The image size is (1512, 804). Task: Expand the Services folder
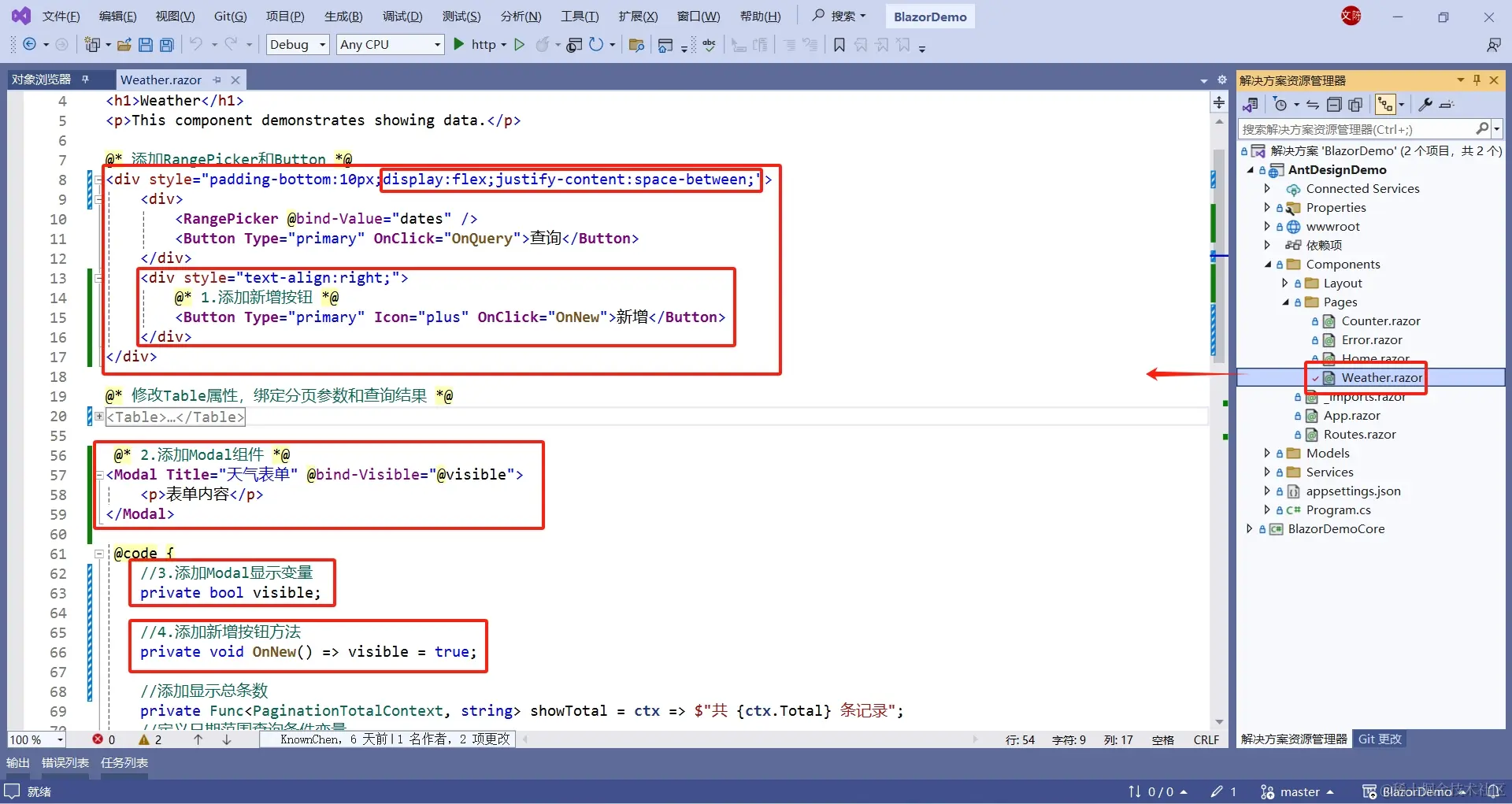point(1267,472)
